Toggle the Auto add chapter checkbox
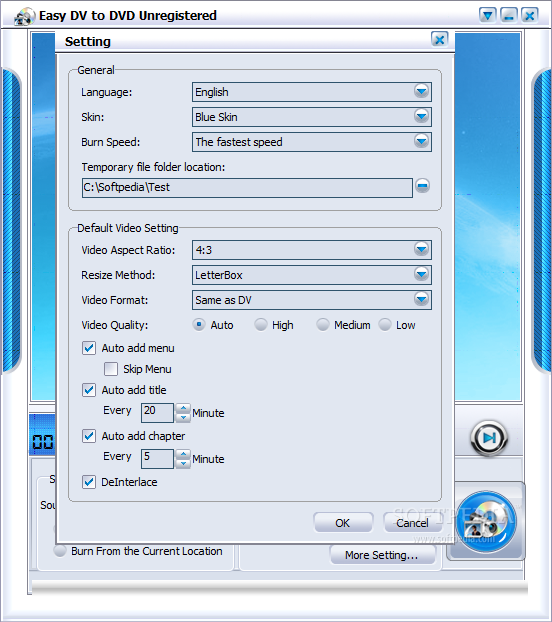This screenshot has height=622, width=552. 89,436
